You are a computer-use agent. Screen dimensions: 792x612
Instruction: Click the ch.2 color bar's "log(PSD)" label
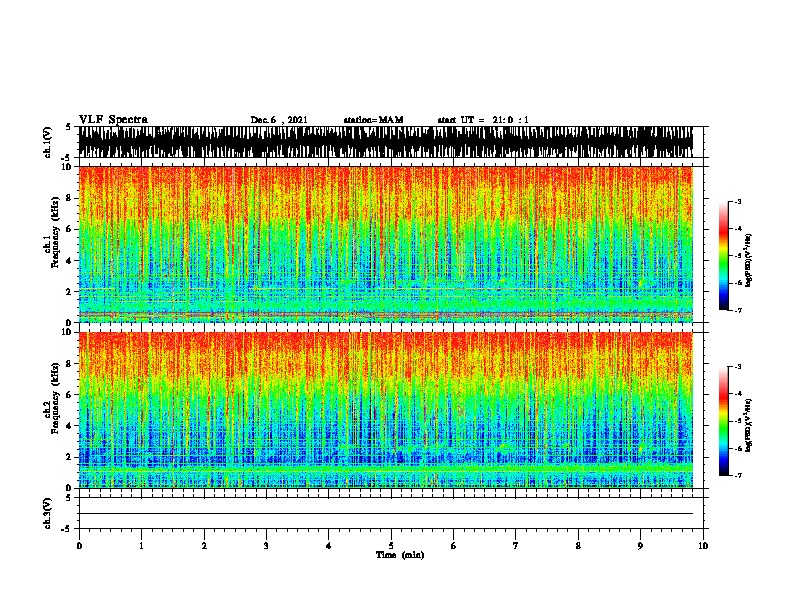(749, 425)
